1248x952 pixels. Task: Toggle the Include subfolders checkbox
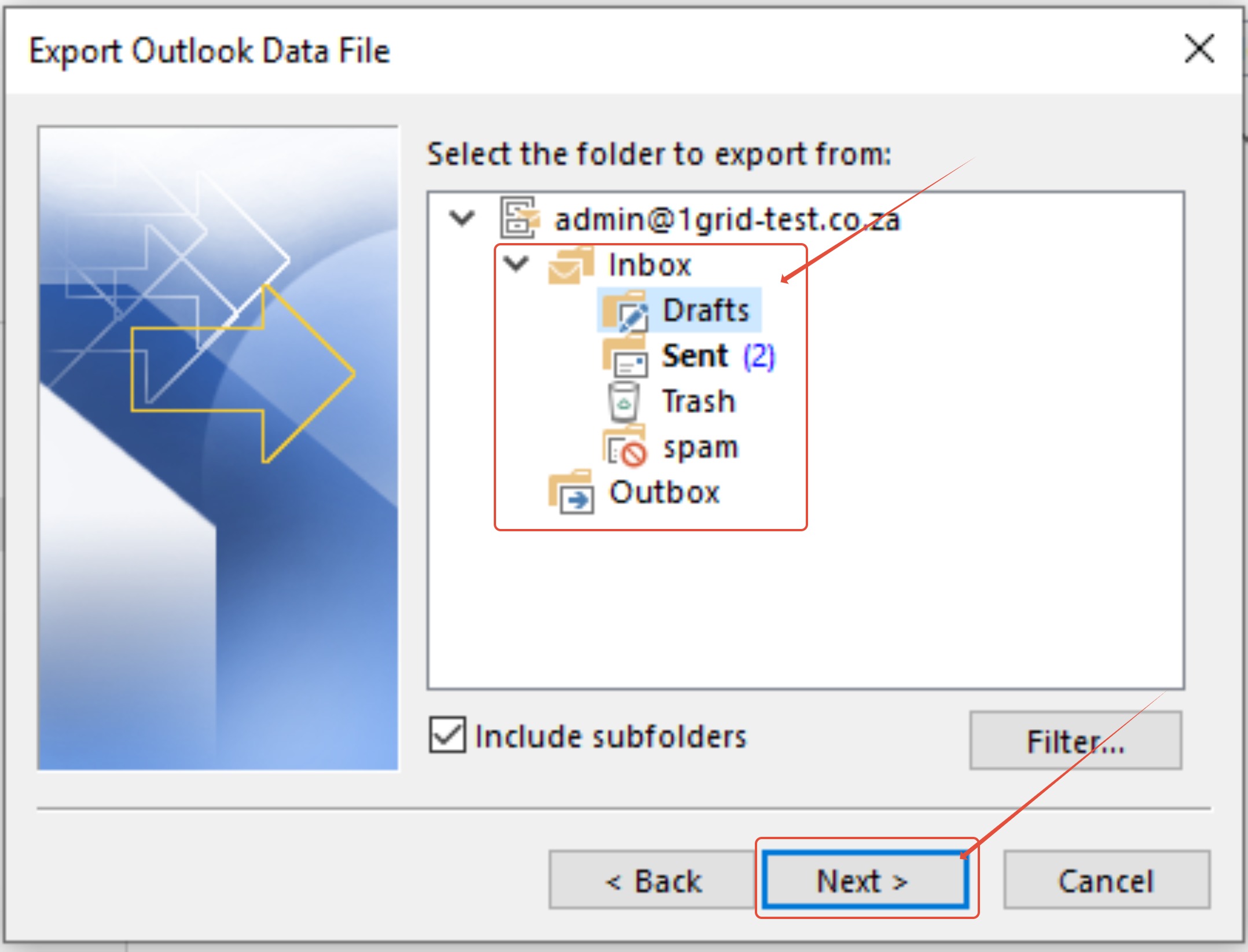coord(447,735)
